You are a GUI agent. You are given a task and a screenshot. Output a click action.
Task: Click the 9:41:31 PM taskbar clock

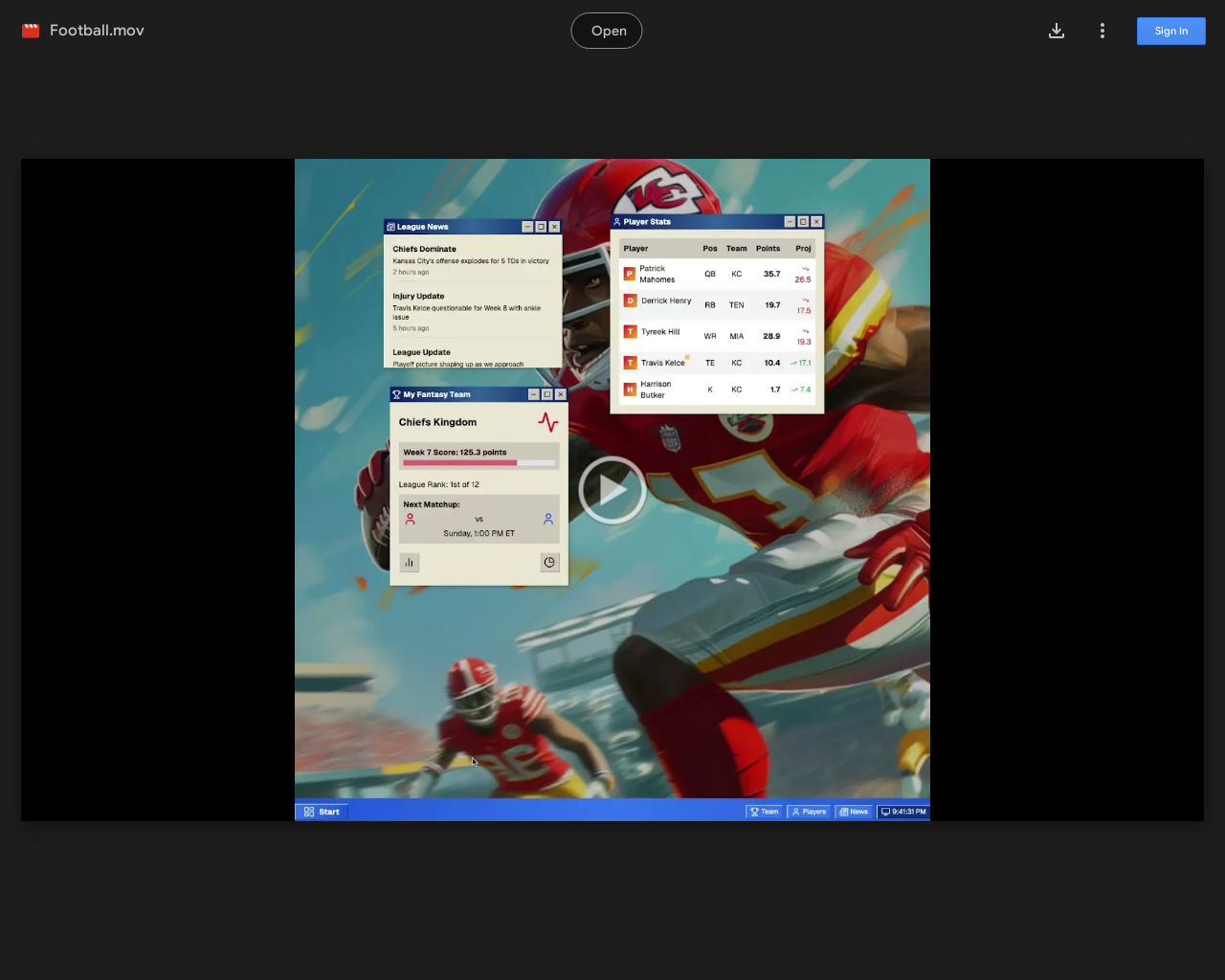click(x=902, y=812)
